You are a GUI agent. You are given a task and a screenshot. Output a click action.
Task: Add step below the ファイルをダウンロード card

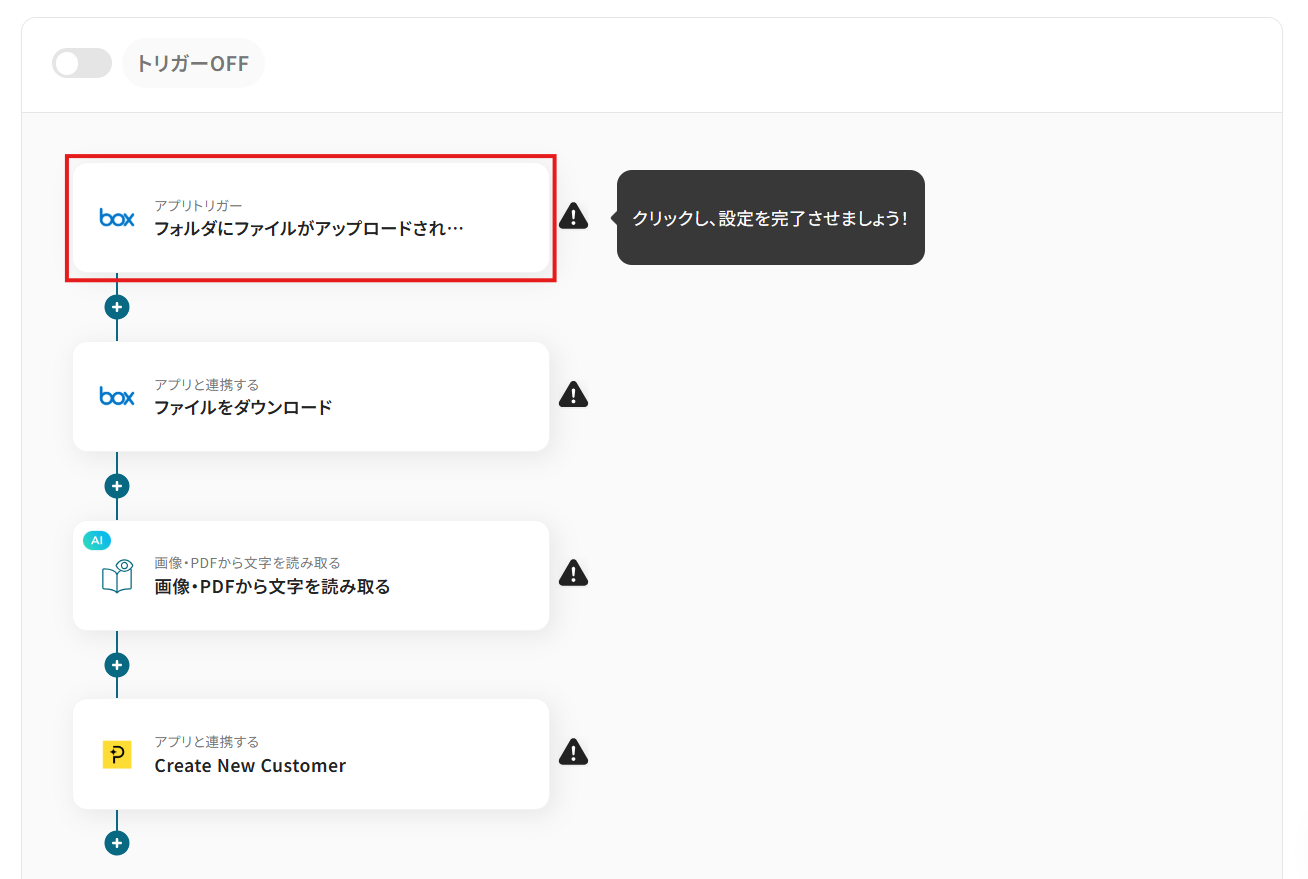point(117,486)
